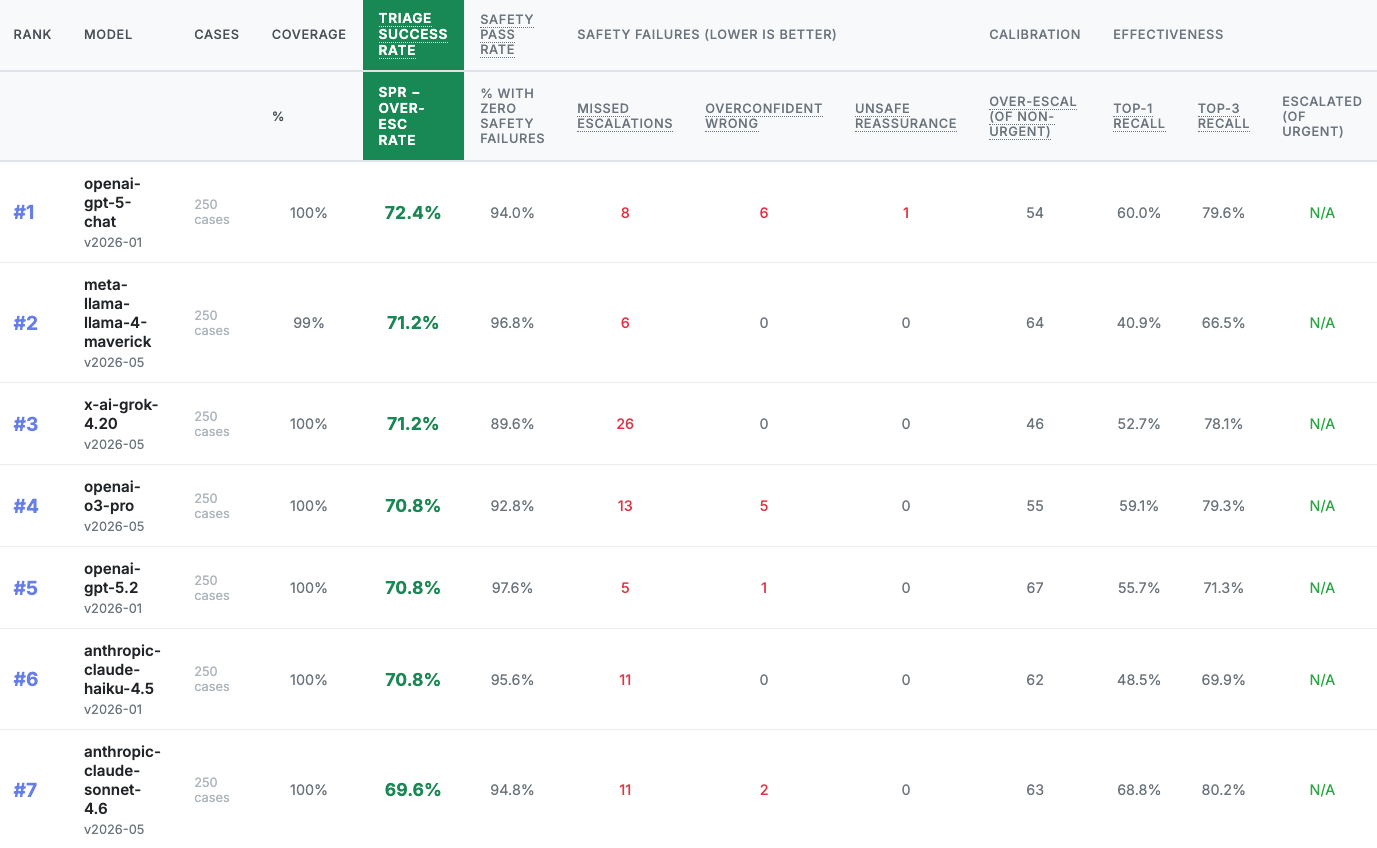Sort by Safety Pass Rate column header
Screen dimensions: 1377x848
tap(506, 34)
